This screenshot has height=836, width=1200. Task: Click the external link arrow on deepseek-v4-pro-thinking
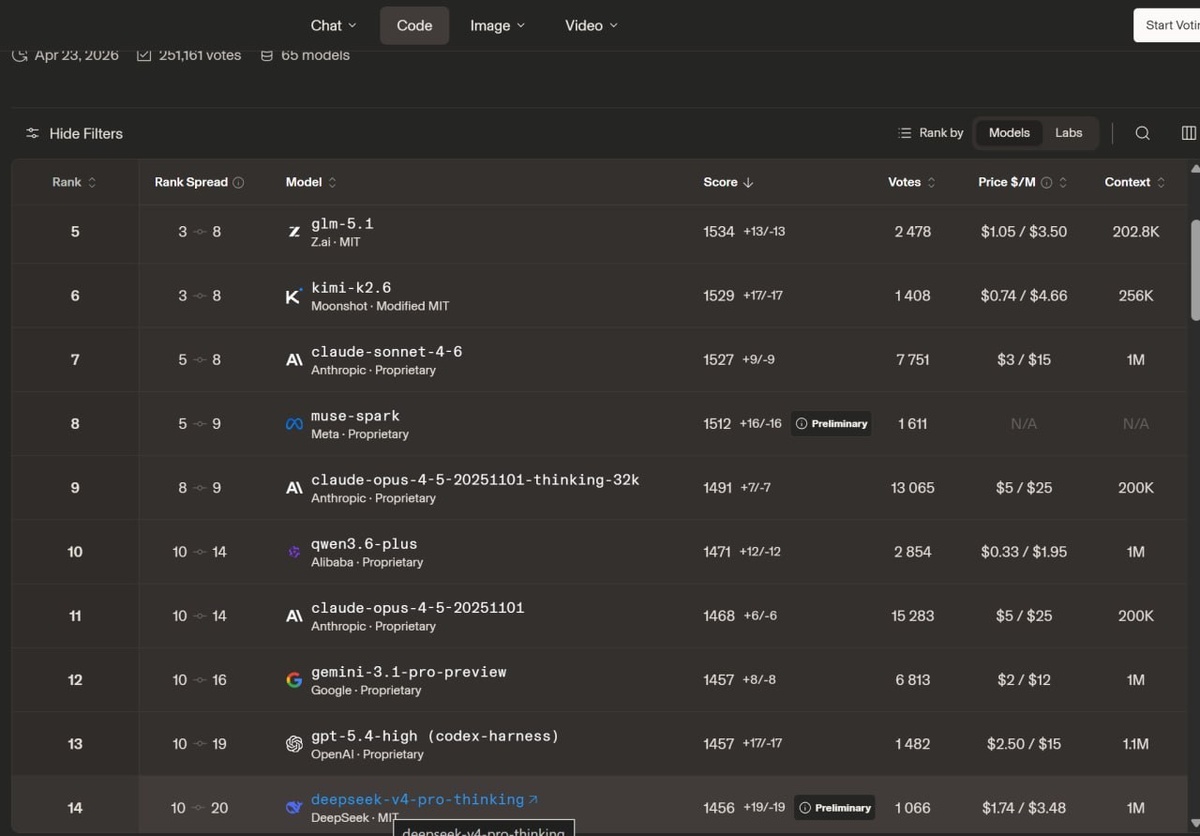533,800
